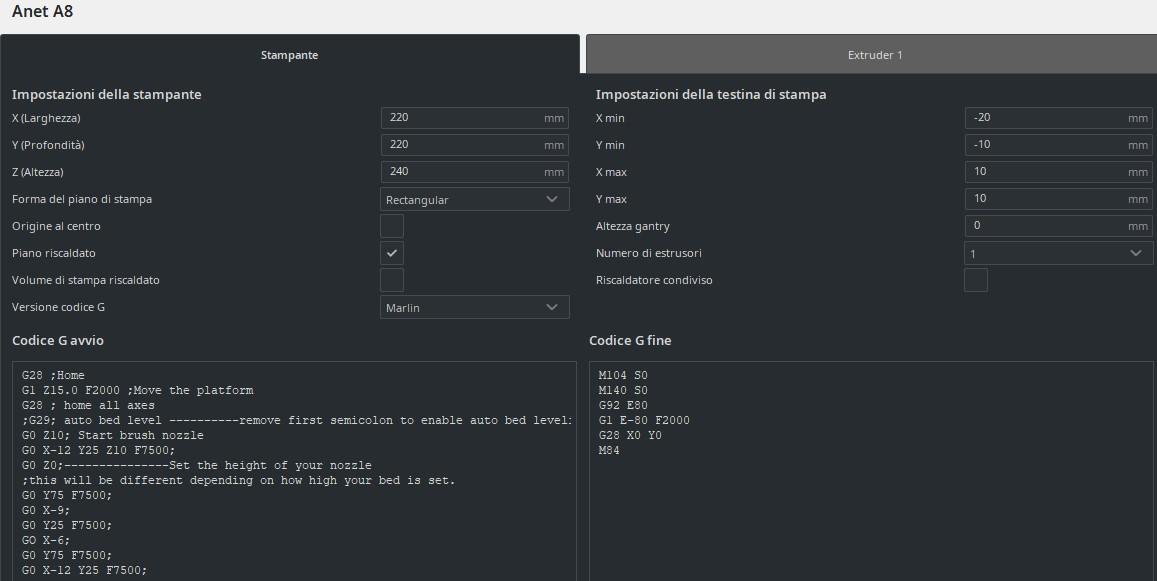Edit the Altezza gantry value field

(1058, 226)
